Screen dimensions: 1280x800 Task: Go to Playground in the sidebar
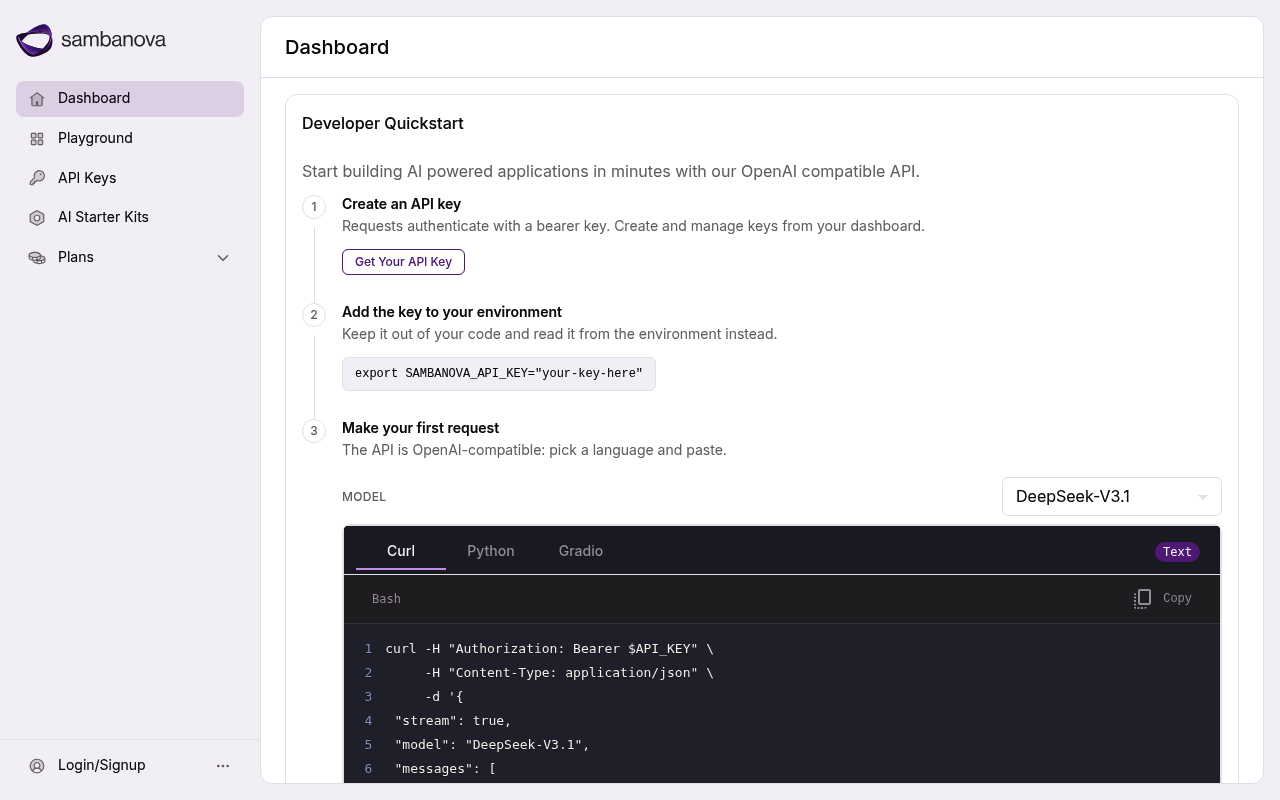[x=130, y=138]
